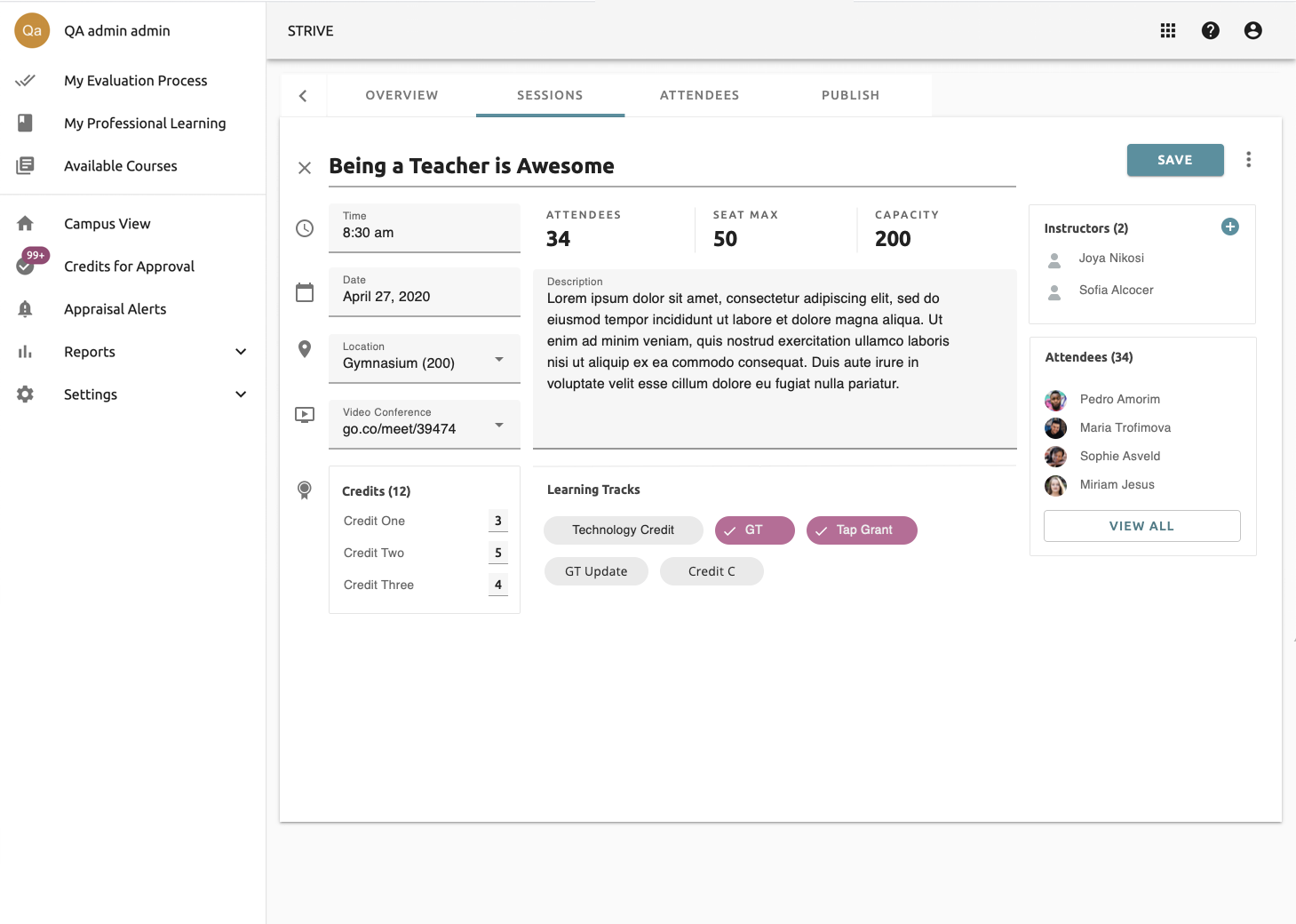
Task: Click the Save button
Action: (1174, 160)
